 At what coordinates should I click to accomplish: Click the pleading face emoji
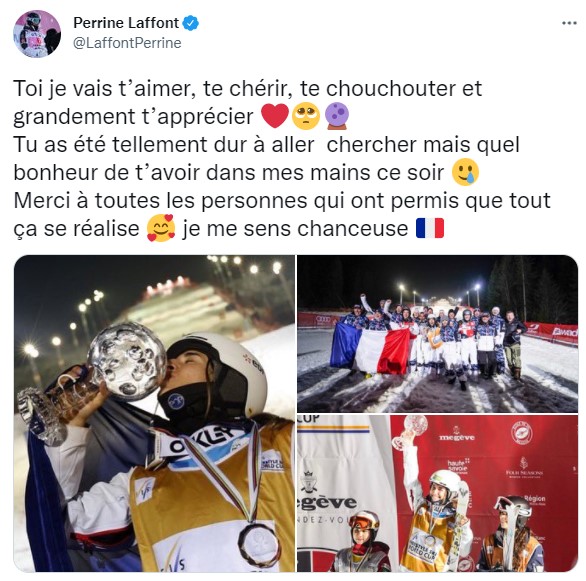click(x=306, y=115)
